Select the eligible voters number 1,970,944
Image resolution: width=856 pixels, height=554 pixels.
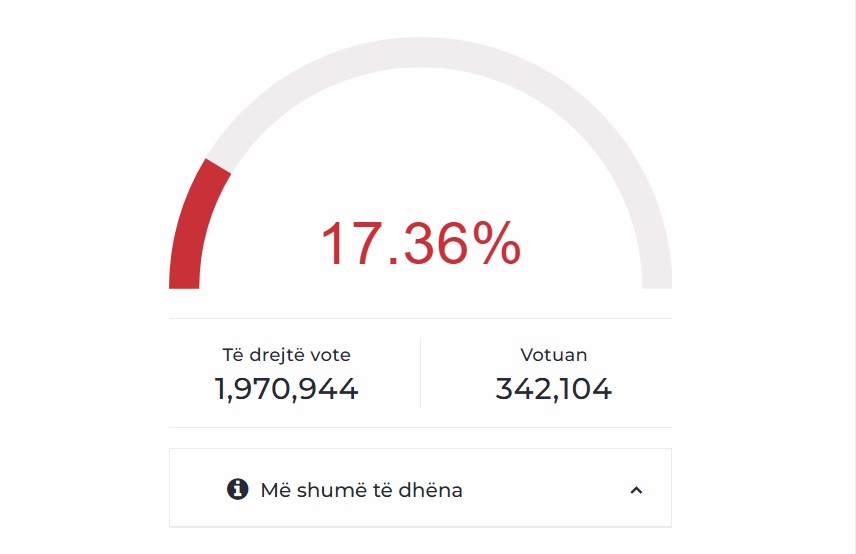point(287,389)
